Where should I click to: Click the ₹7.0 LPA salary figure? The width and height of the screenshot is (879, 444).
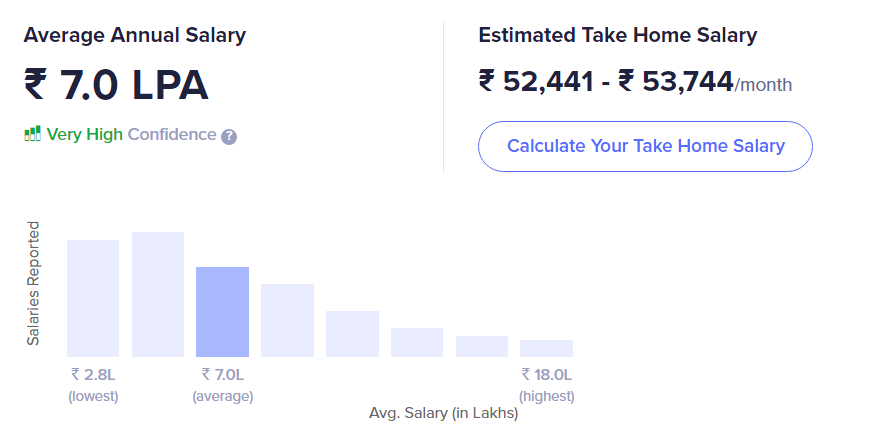[x=116, y=85]
